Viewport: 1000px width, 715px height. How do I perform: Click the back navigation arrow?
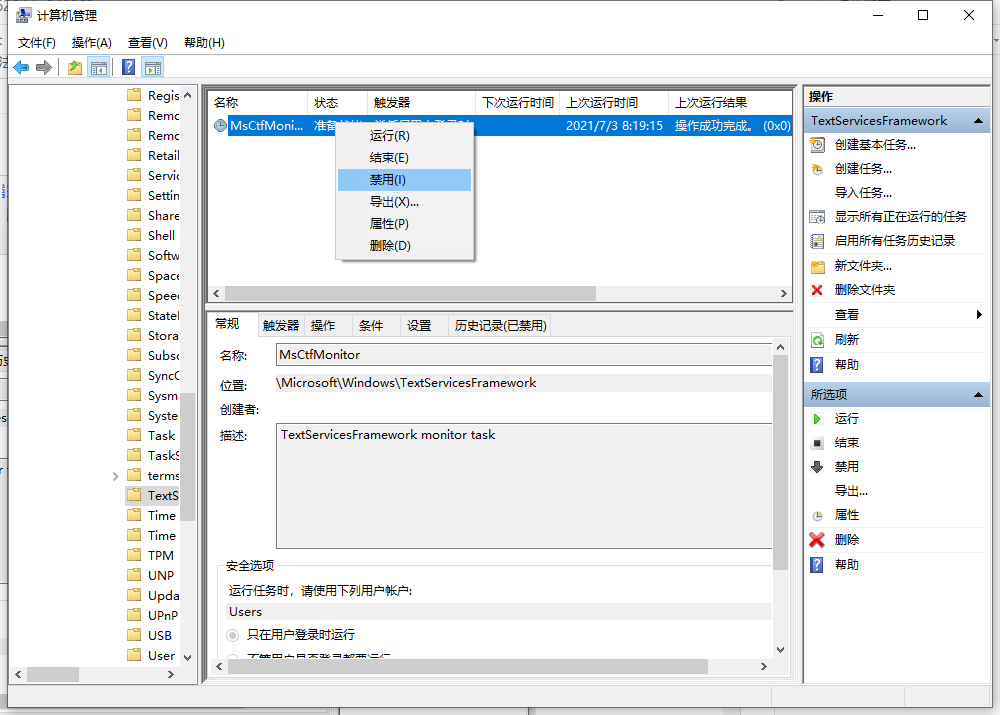pyautogui.click(x=20, y=67)
